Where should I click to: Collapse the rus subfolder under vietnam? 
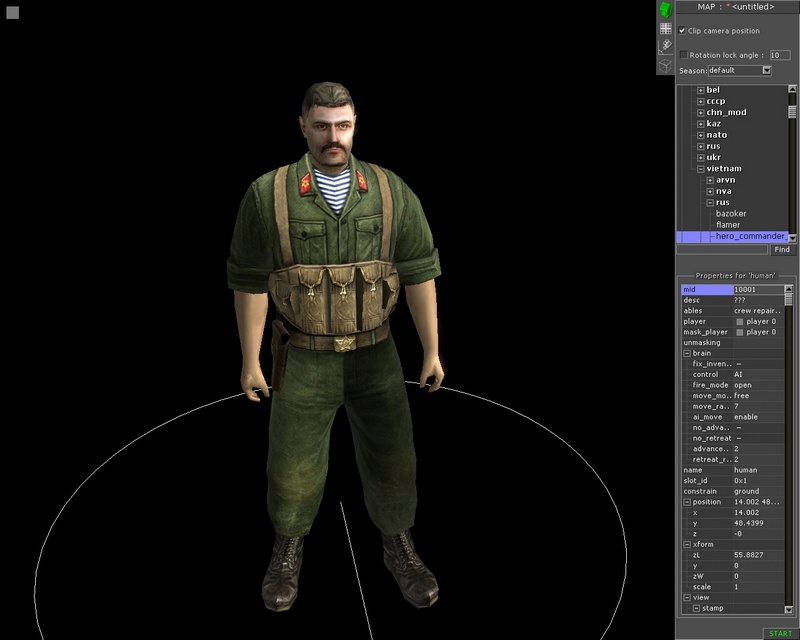[710, 203]
